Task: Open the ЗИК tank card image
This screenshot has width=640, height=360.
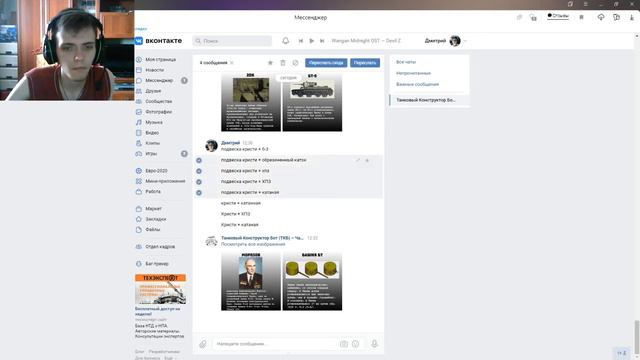Action: (x=251, y=102)
